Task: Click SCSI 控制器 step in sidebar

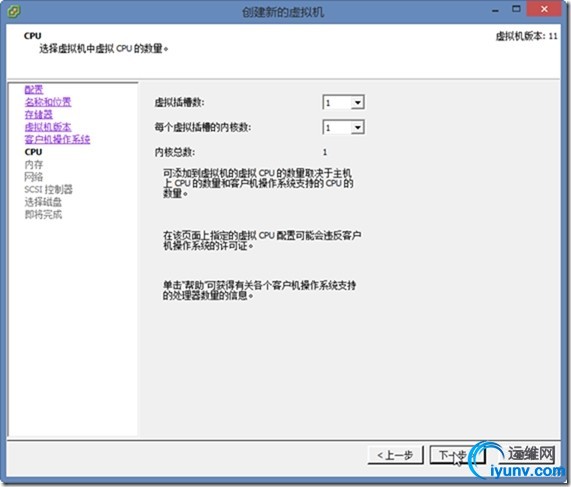Action: 48,189
